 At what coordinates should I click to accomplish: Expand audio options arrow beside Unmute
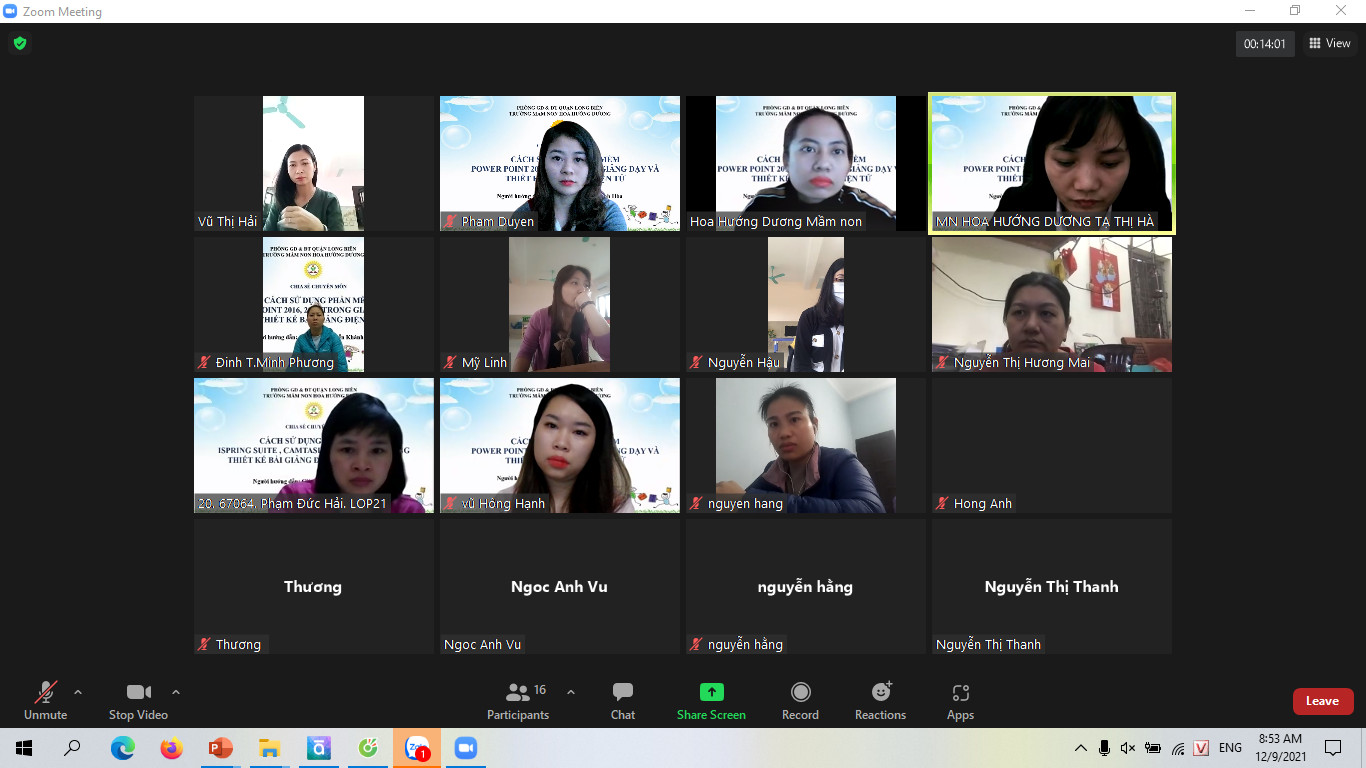pos(78,692)
